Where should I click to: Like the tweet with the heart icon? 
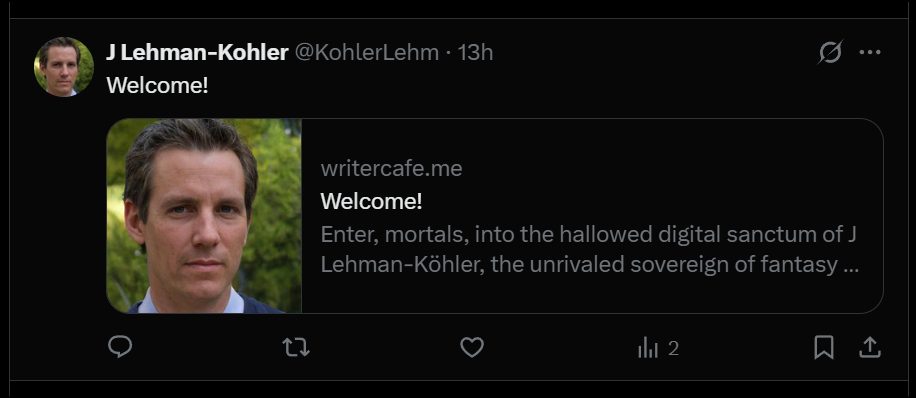pyautogui.click(x=472, y=348)
